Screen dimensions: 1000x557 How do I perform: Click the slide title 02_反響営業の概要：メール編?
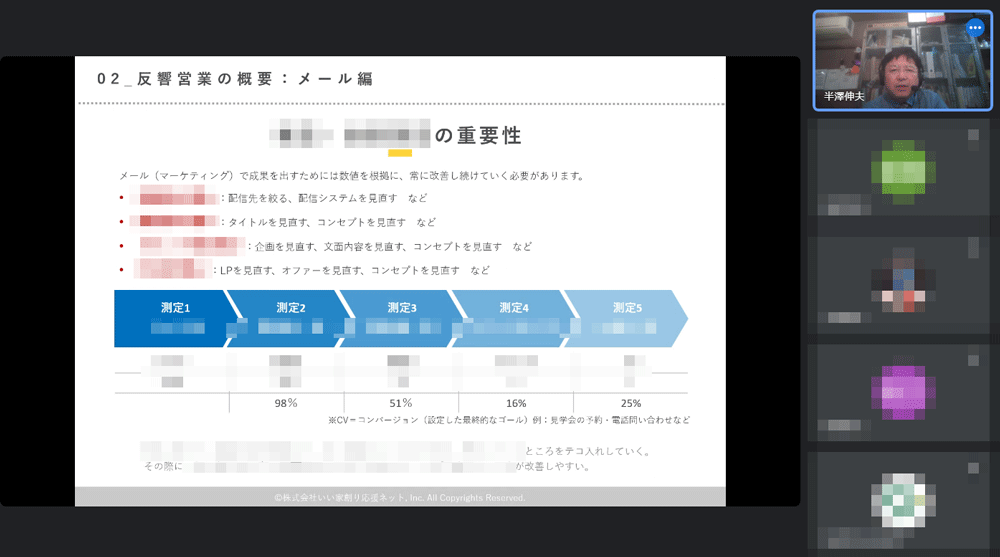235,79
